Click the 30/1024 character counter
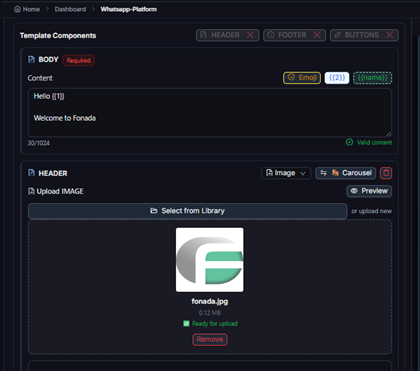 39,143
